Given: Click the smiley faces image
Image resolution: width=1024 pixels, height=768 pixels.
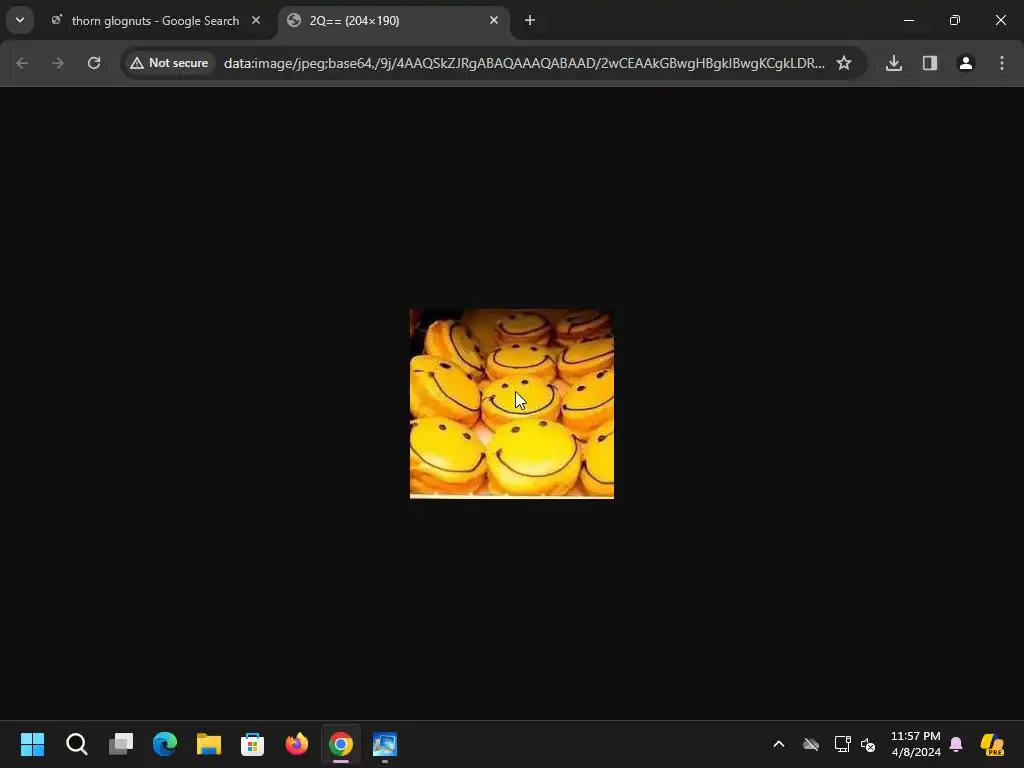Looking at the screenshot, I should pos(512,404).
